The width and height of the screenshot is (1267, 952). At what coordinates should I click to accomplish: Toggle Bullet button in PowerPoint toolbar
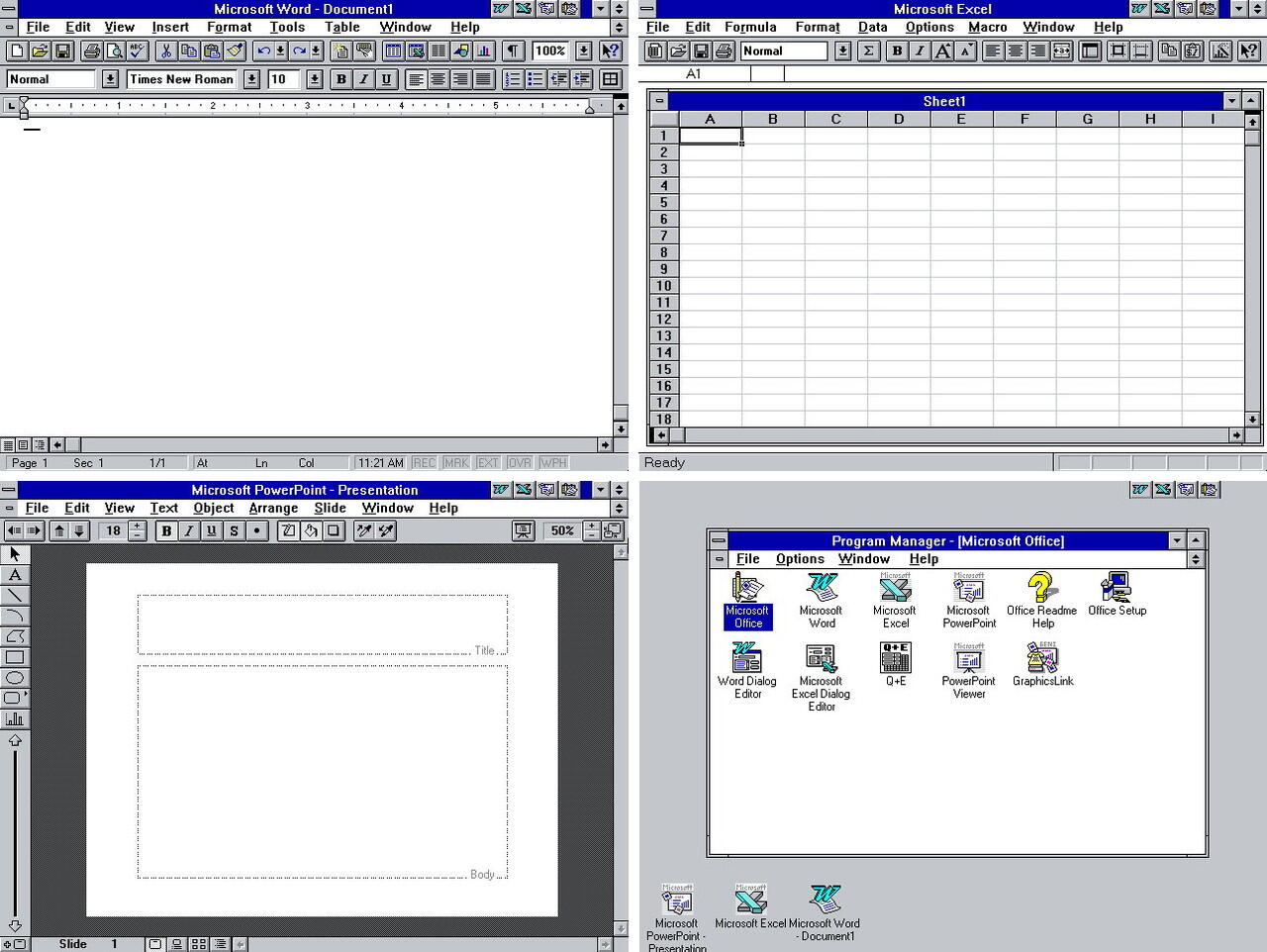click(257, 531)
